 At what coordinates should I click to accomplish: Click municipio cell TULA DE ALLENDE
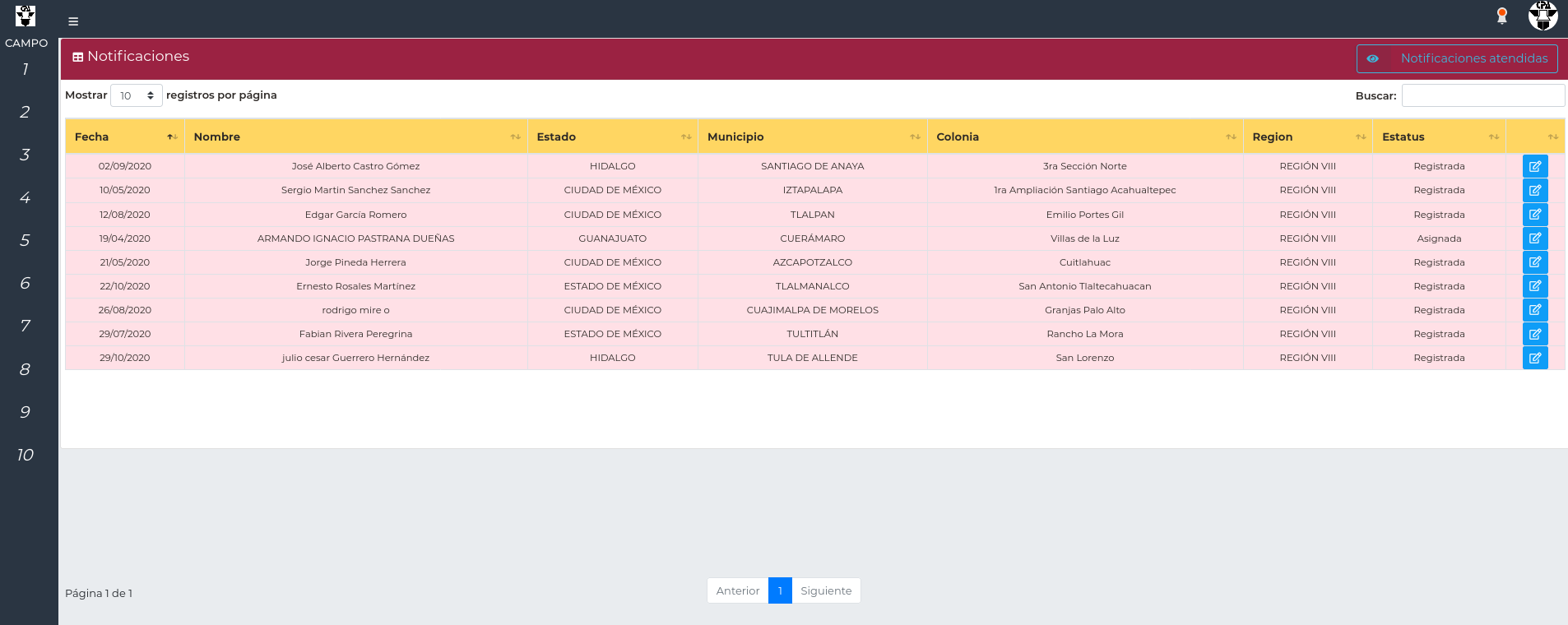click(x=813, y=358)
